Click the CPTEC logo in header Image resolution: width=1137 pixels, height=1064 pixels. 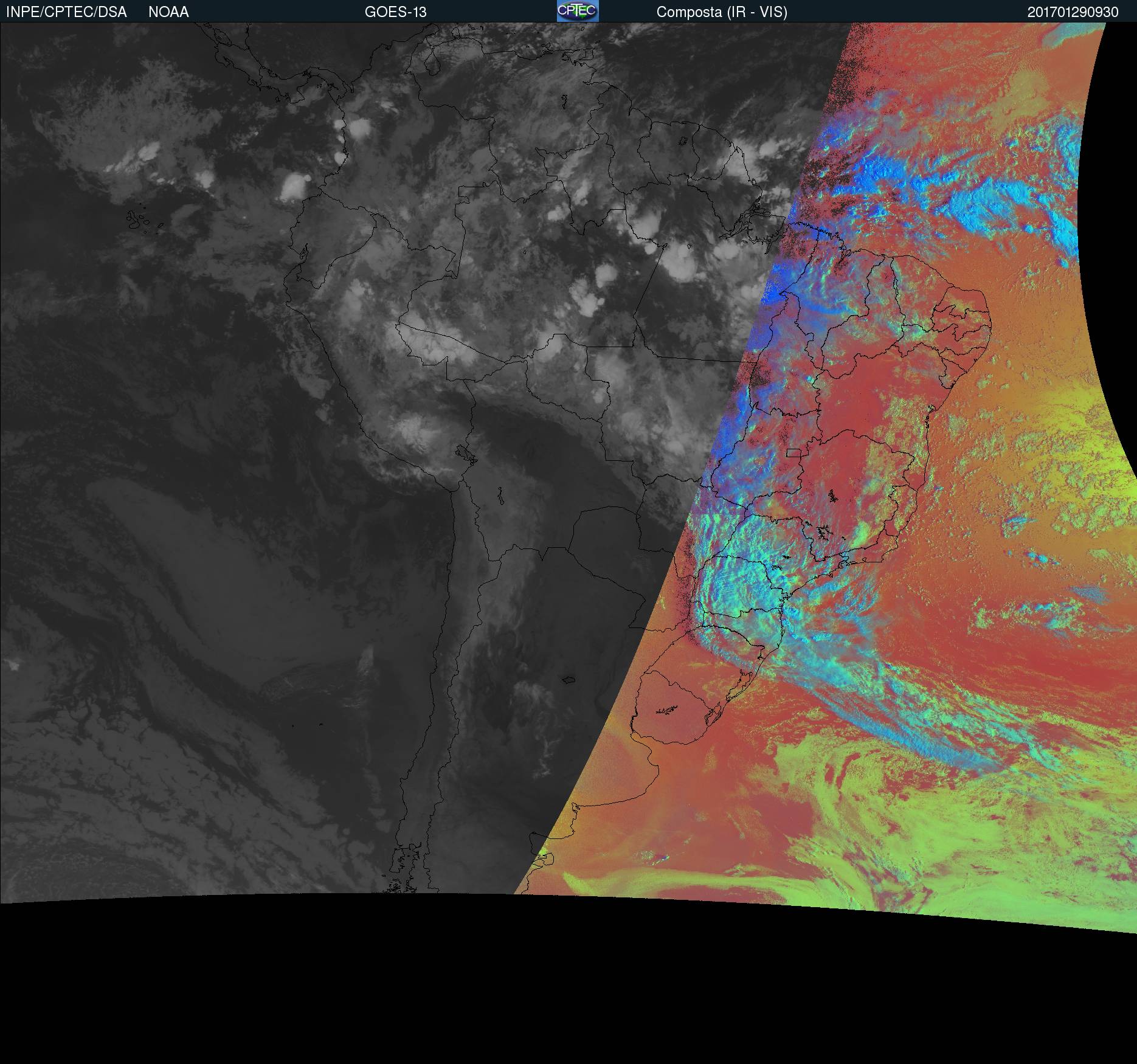click(x=578, y=11)
